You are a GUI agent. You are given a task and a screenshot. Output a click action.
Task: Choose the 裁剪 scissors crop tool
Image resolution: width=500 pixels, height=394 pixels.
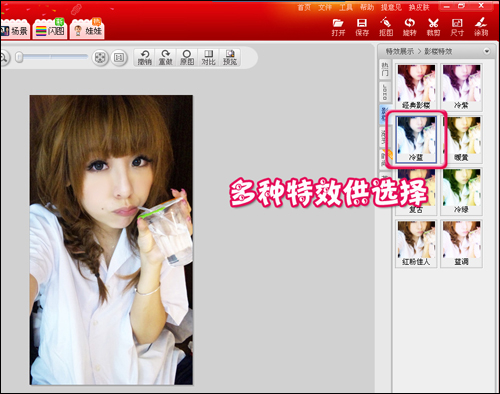coord(433,27)
